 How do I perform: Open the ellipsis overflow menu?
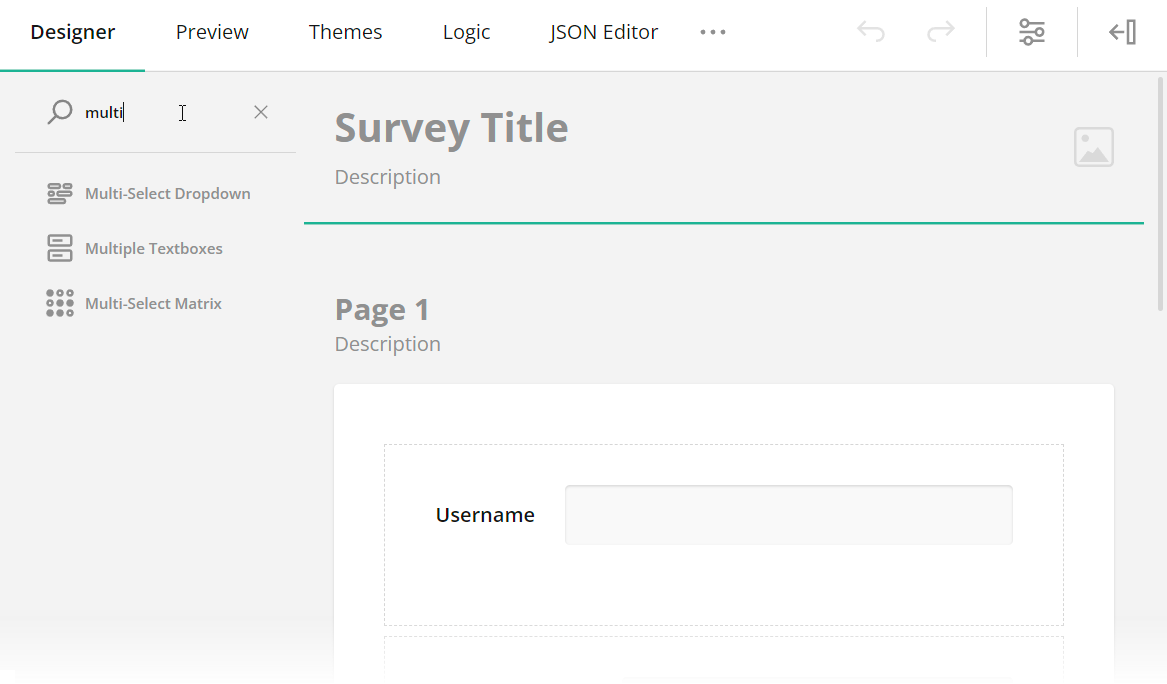coord(712,31)
